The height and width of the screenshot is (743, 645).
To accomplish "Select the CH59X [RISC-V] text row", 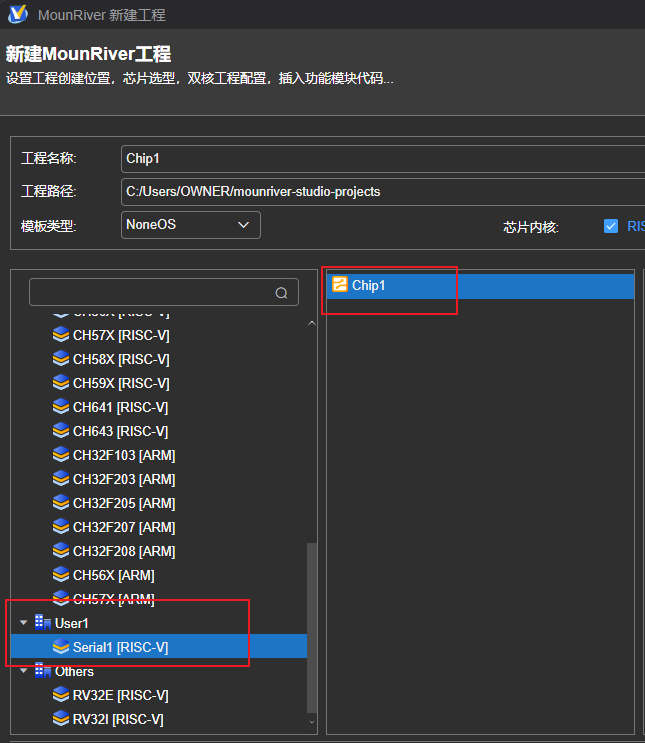I will click(x=121, y=383).
